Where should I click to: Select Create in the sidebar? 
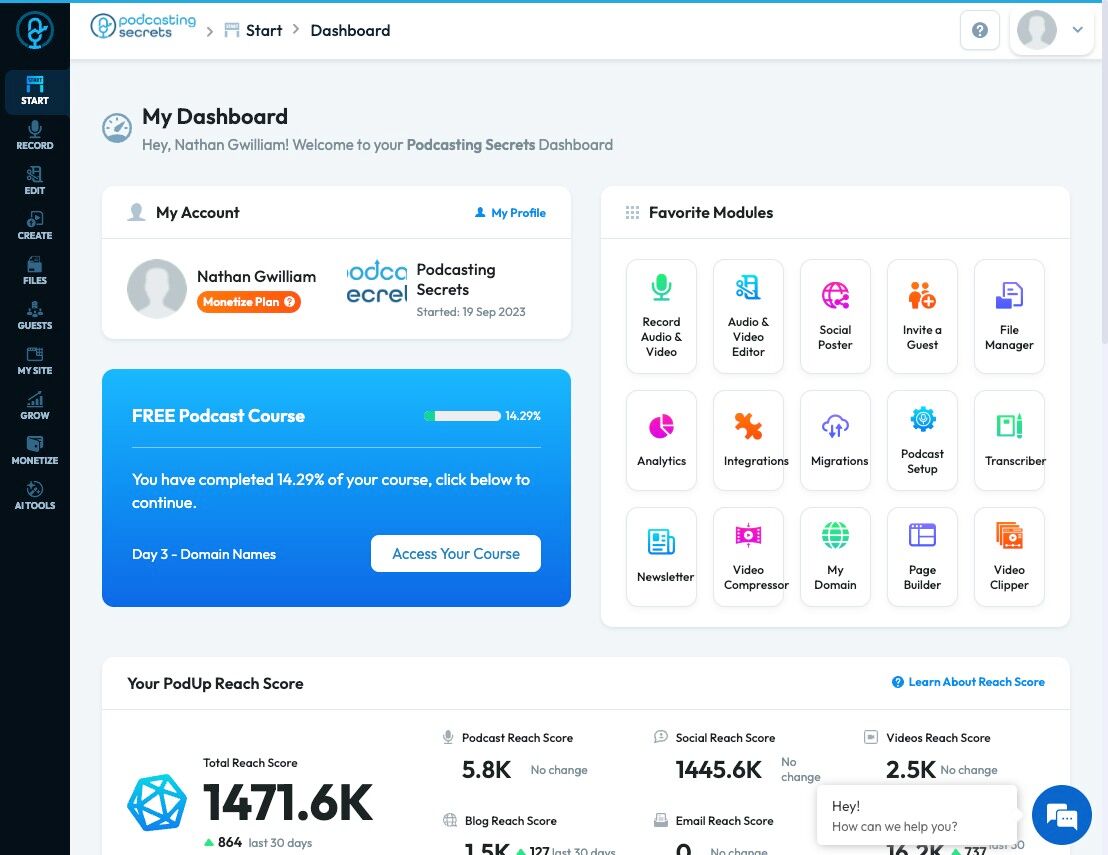[x=35, y=226]
